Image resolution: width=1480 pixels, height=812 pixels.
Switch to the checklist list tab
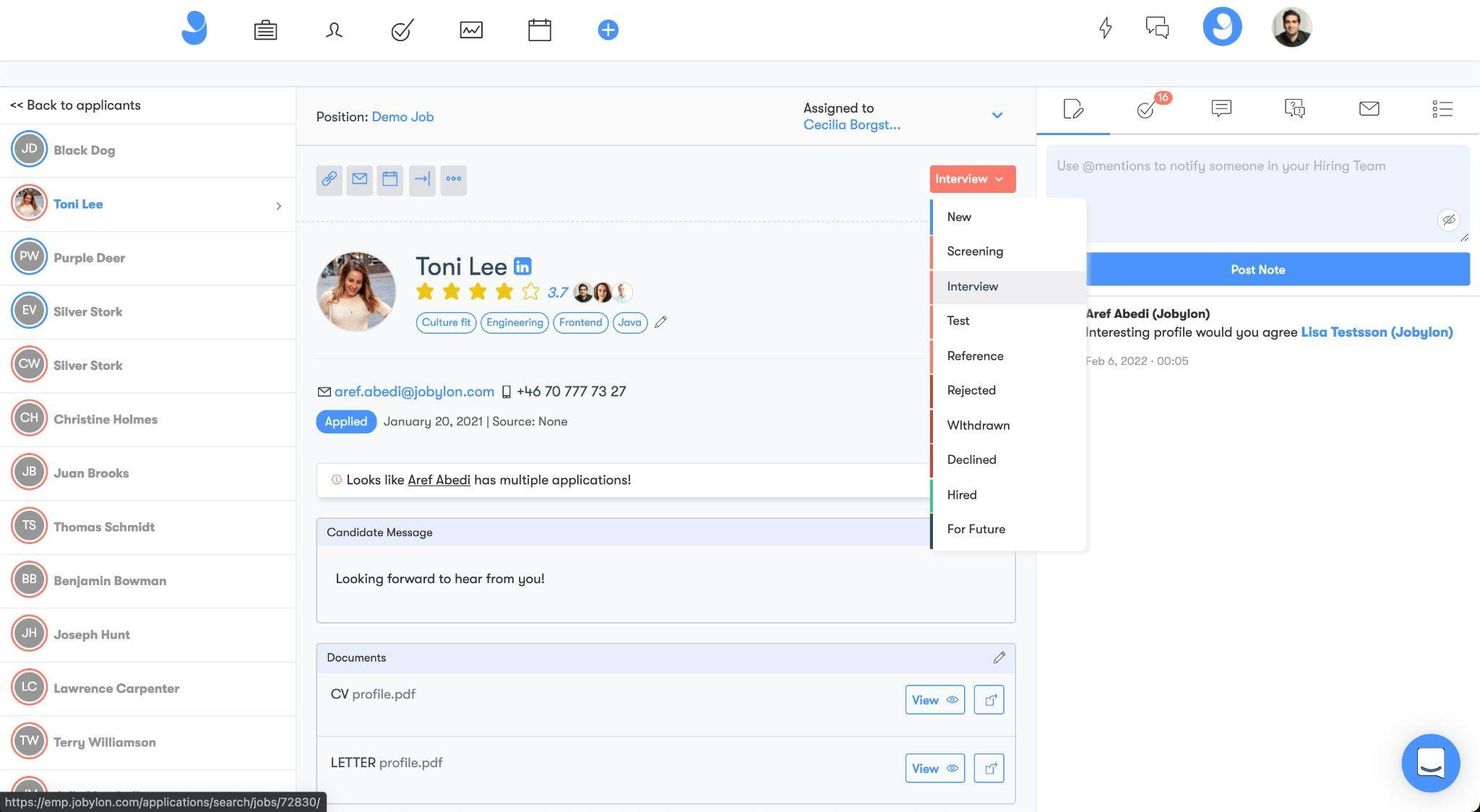coord(1442,108)
